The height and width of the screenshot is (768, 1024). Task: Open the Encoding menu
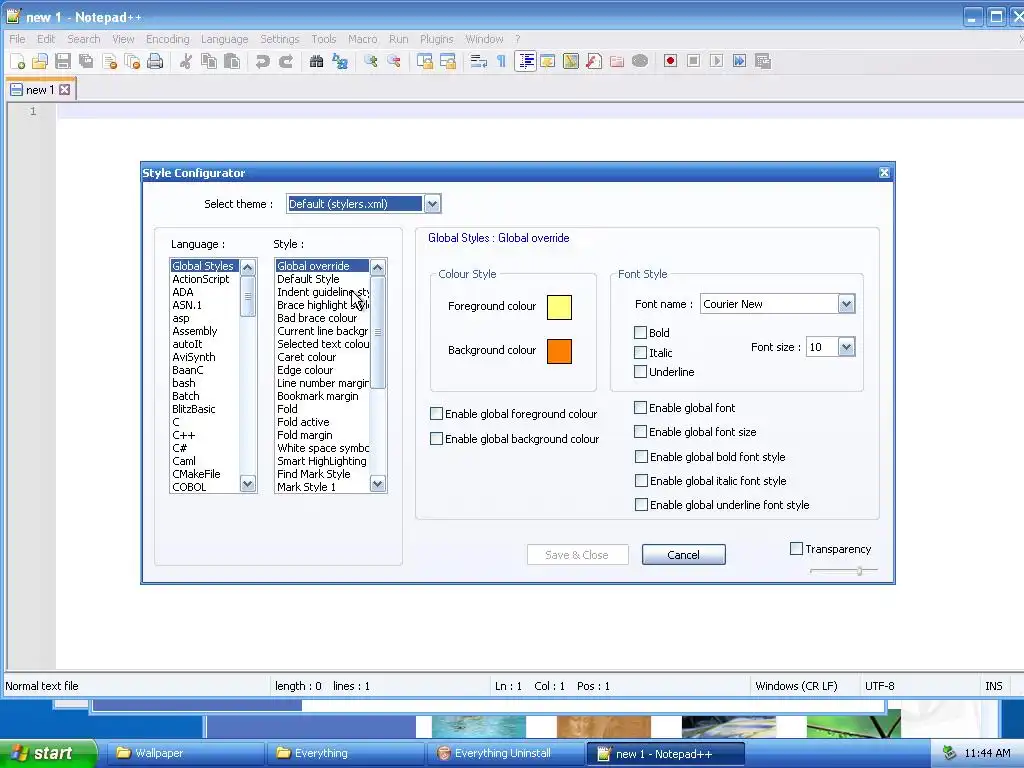click(167, 39)
